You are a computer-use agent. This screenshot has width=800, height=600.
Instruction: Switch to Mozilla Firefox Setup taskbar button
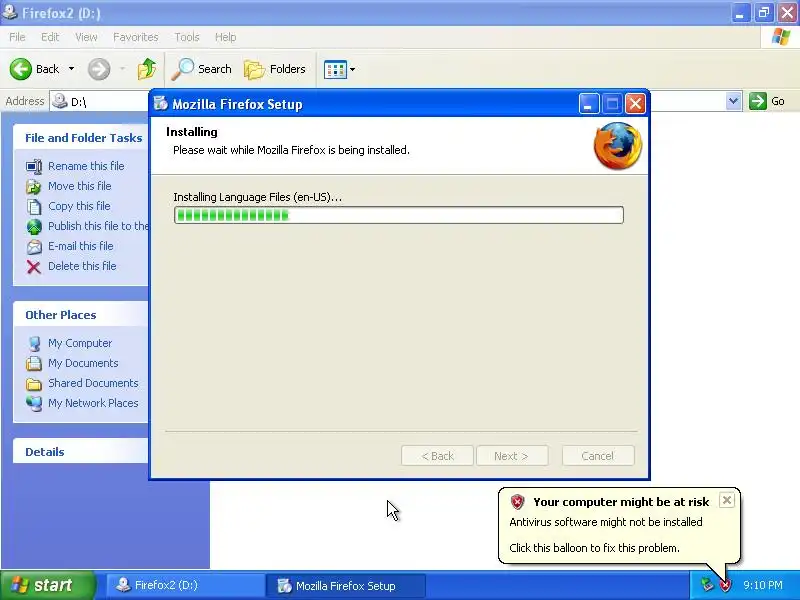pyautogui.click(x=346, y=586)
